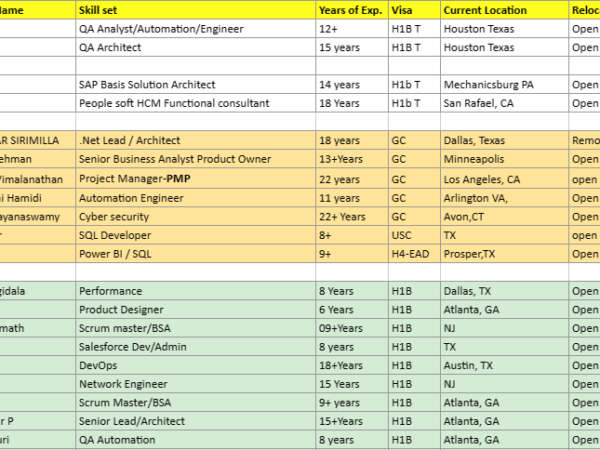
Task: Click the "Current Location" column header
Action: click(x=484, y=10)
